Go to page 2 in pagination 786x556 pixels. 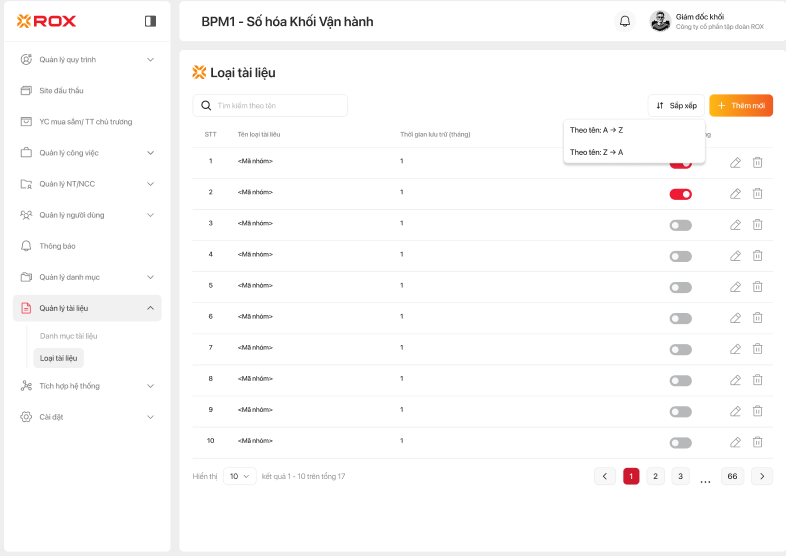tap(655, 476)
